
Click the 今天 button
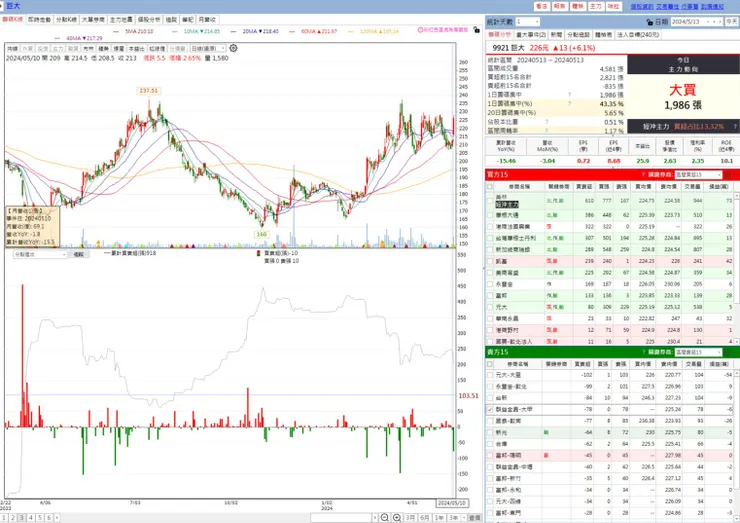(x=732, y=22)
